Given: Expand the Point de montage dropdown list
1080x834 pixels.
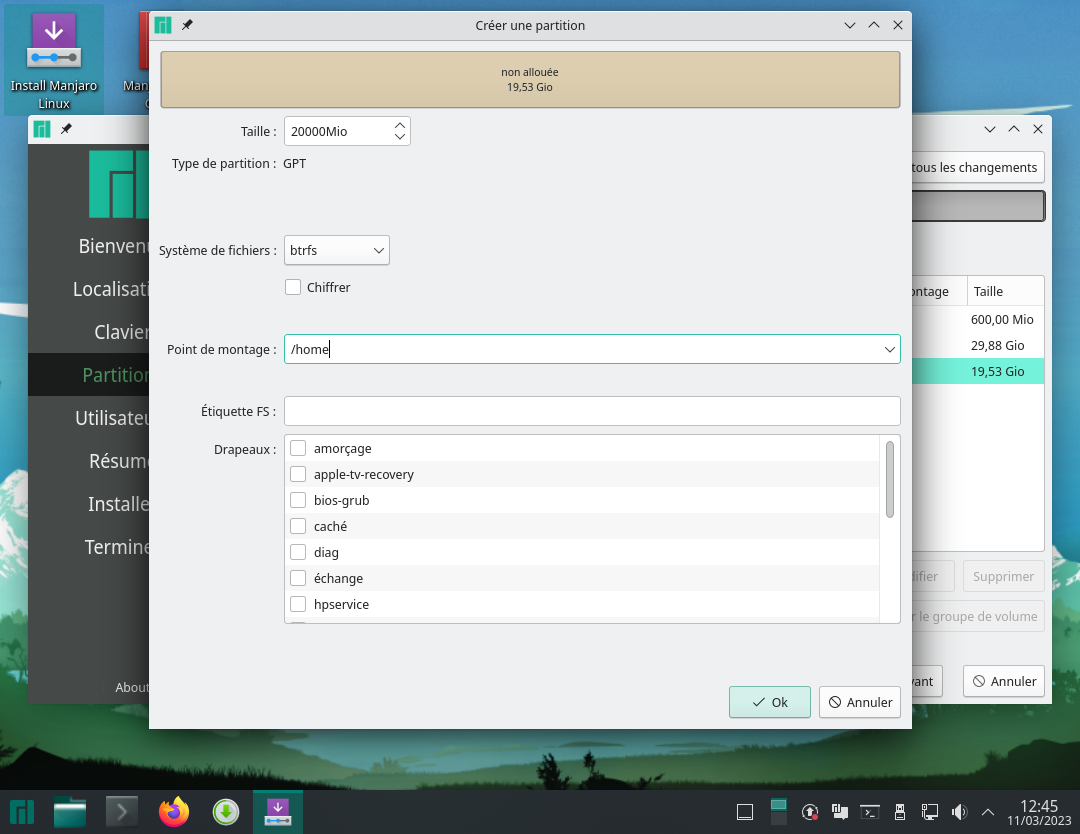Looking at the screenshot, I should tap(889, 350).
